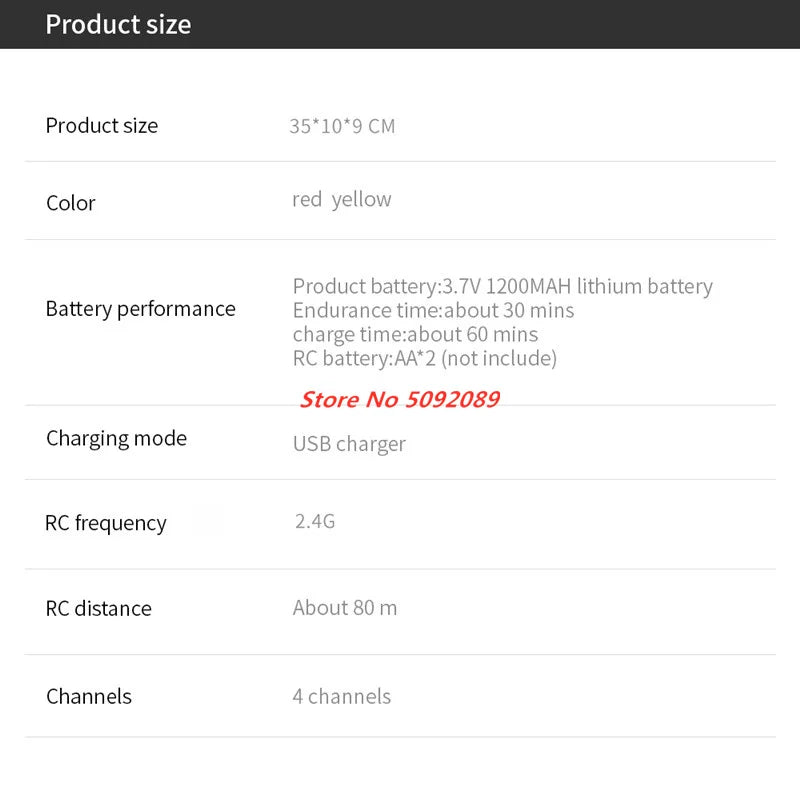The image size is (800, 798).
Task: Click the RC frequency label
Action: pos(106,523)
